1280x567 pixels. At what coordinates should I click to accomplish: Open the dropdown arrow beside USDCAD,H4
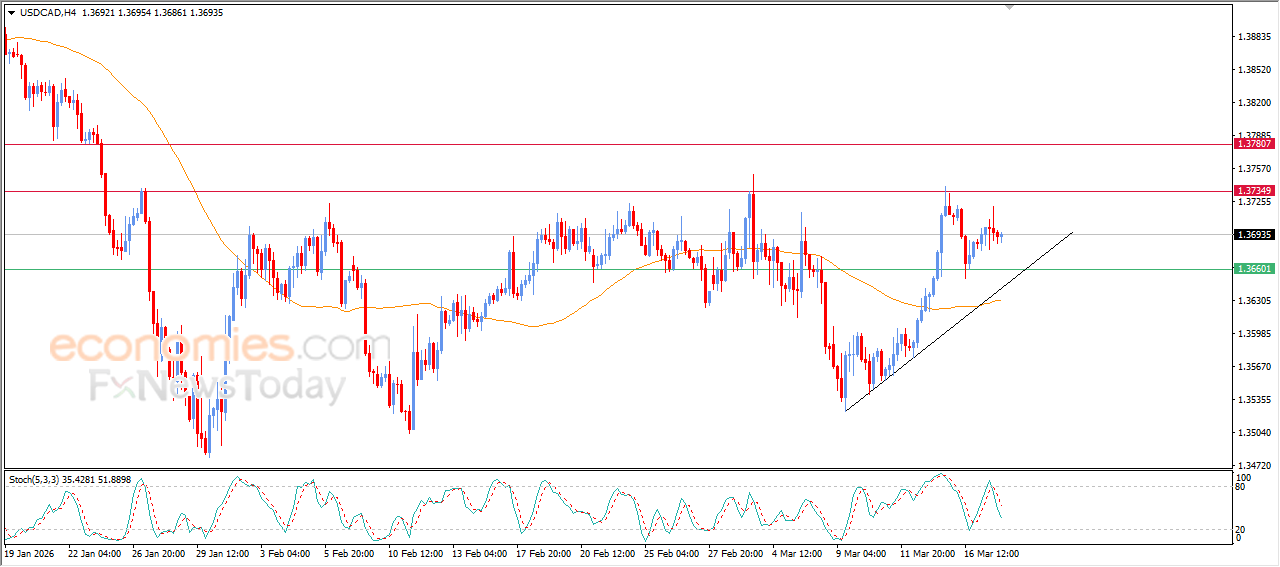11,13
